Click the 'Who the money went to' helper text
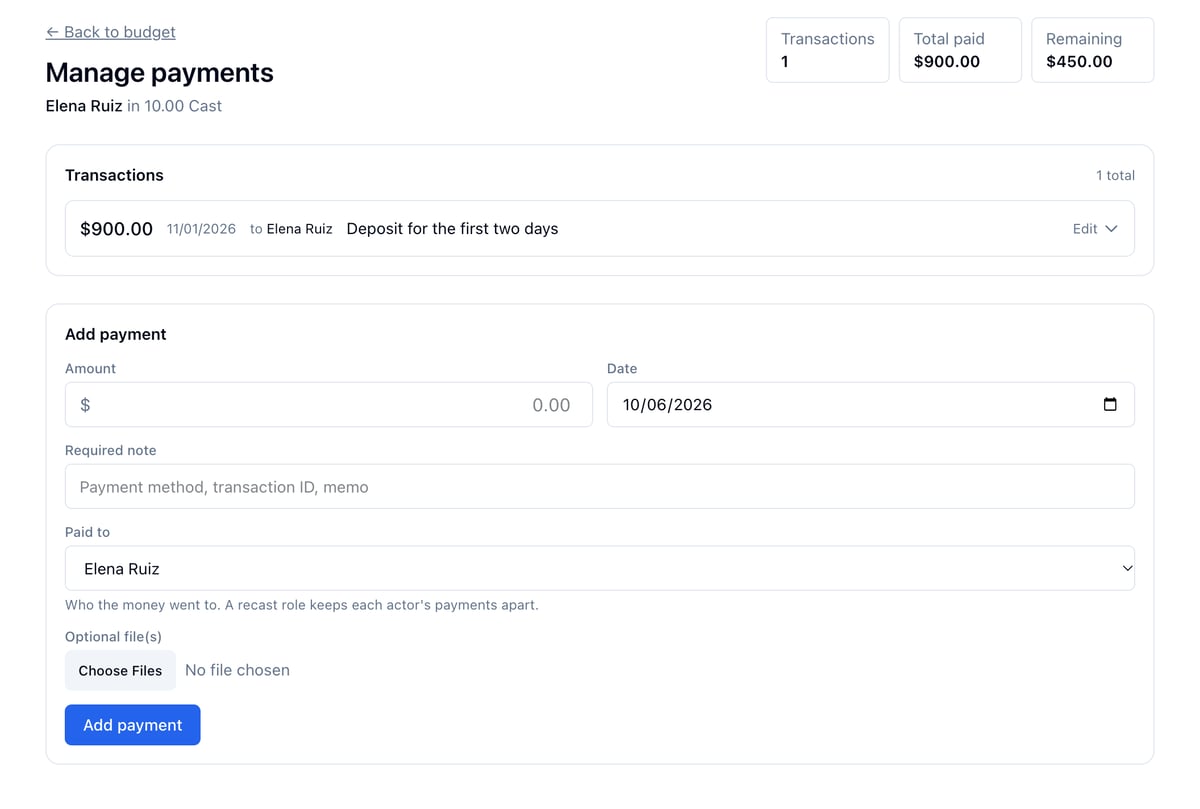1200x809 pixels. (302, 605)
